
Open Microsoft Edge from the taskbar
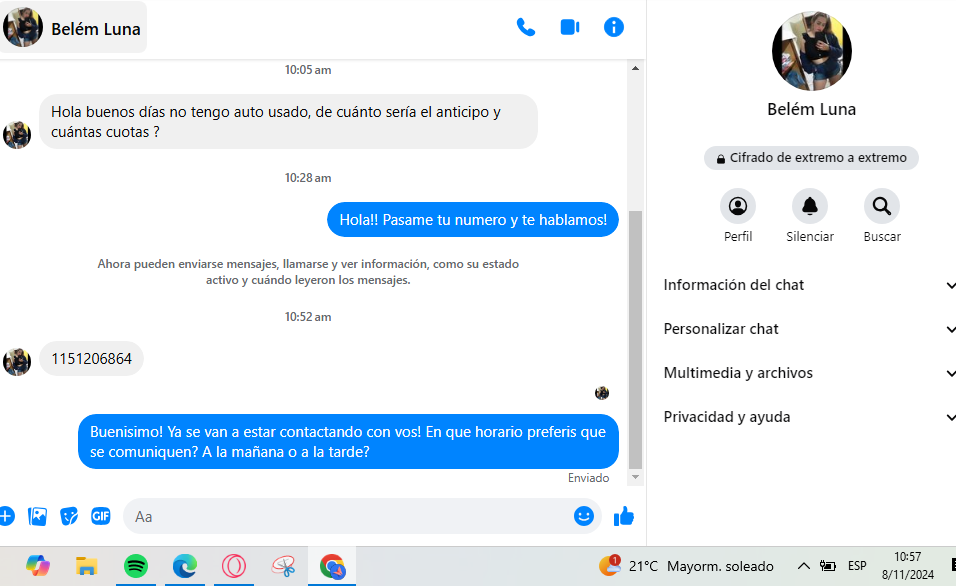pos(185,566)
